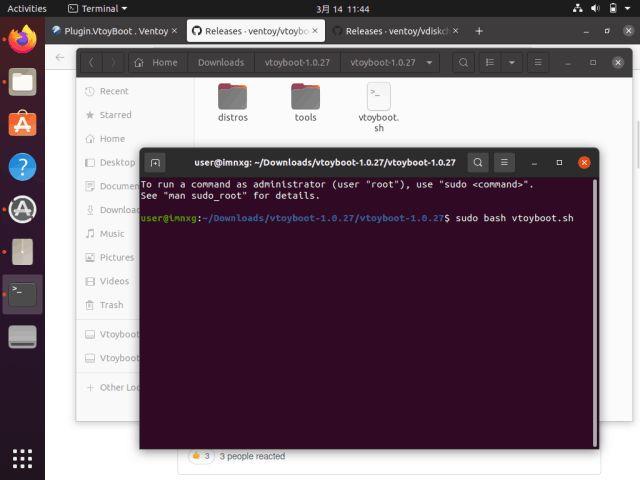This screenshot has height=480, width=640.
Task: Switch to Plugin.VtoyBoot . Ventoy tab
Action: [x=115, y=31]
